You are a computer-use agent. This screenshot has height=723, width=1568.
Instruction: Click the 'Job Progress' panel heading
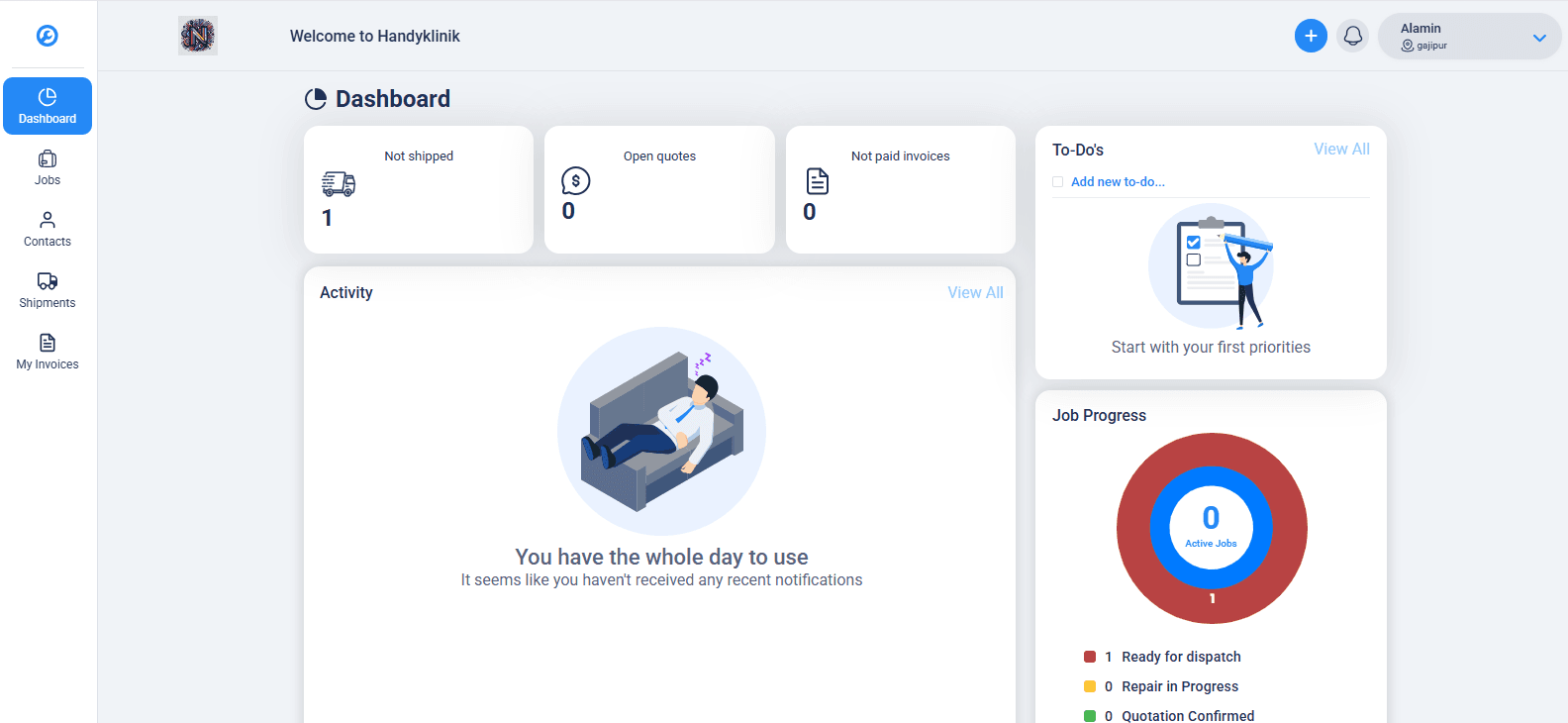tap(1099, 415)
